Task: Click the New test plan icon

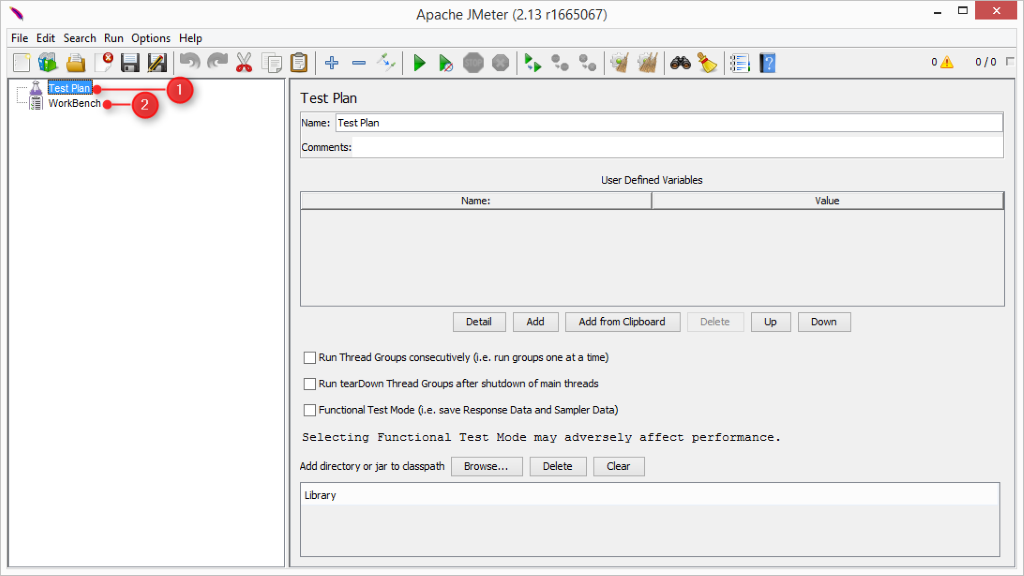Action: pos(22,63)
